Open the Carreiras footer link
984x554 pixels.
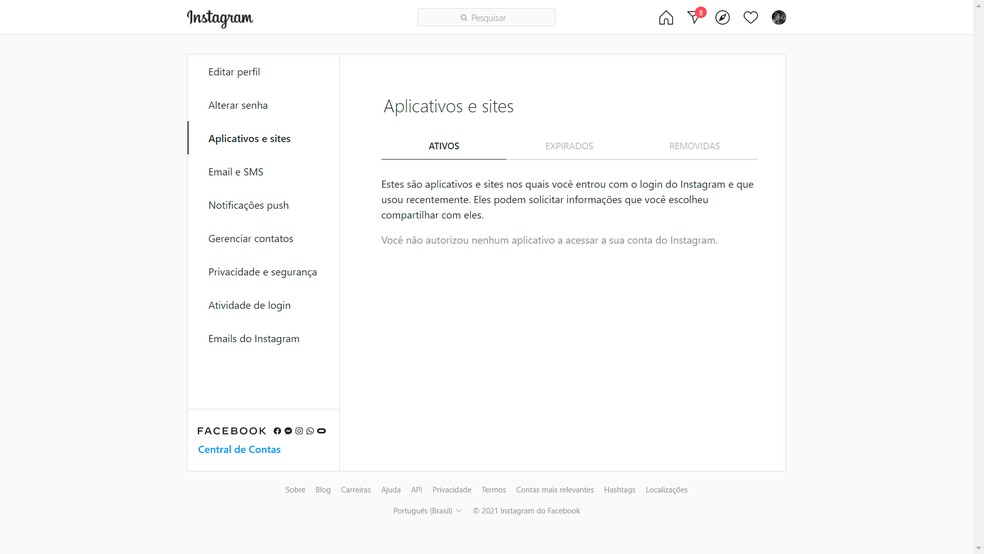356,489
